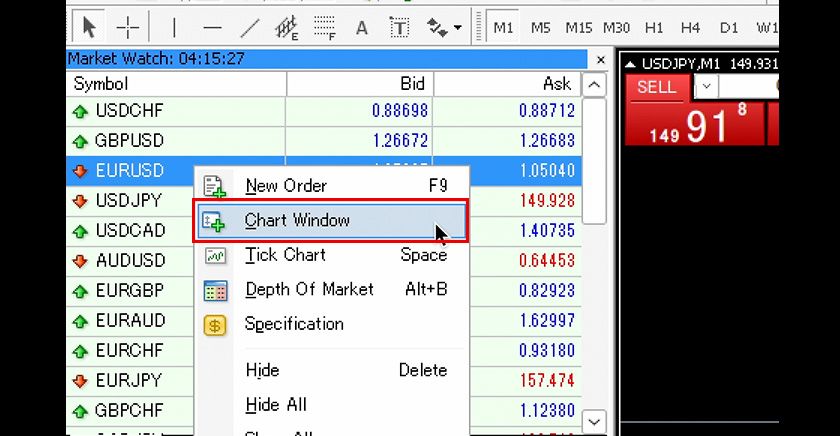Select the horizontal line tool
Image resolution: width=840 pixels, height=436 pixels.
click(x=212, y=27)
